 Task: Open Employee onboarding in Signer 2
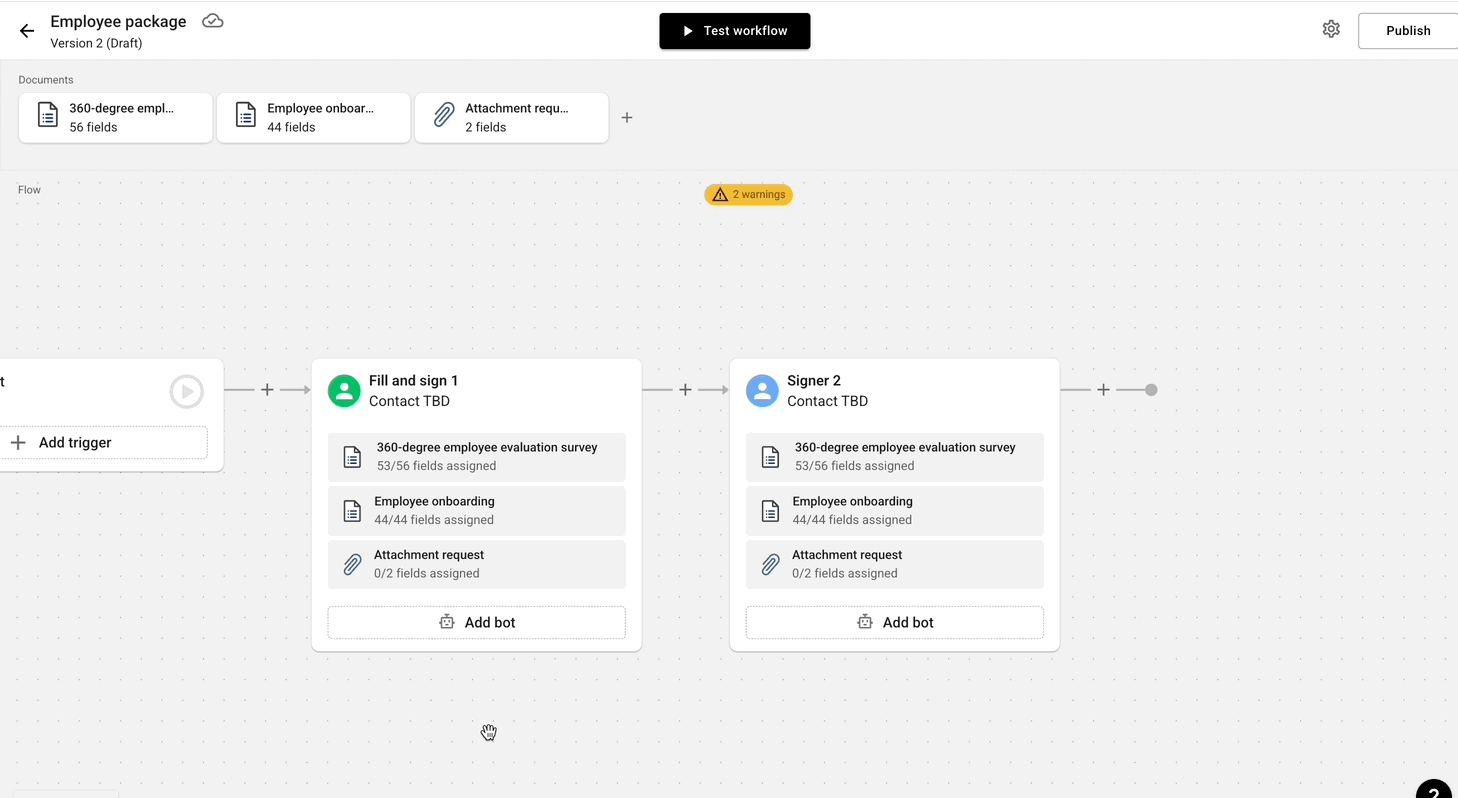(895, 511)
